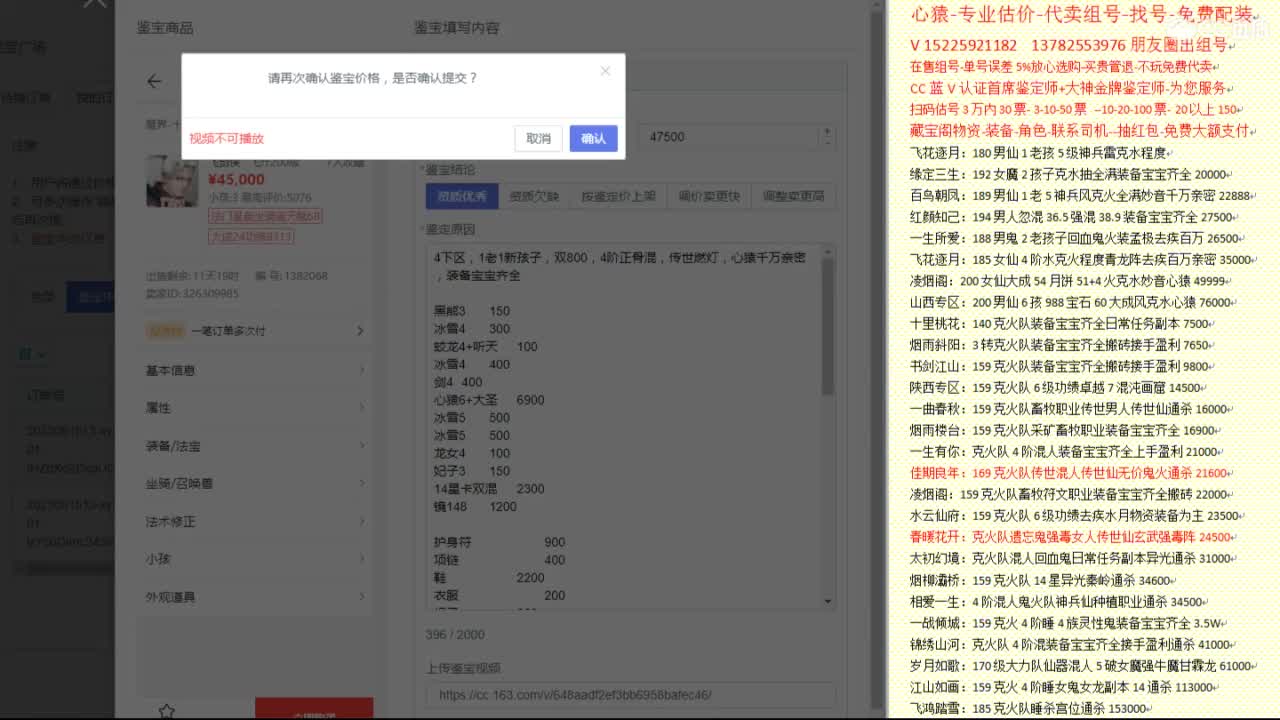Screen dimensions: 1280x720
Task: Expand the 法术修正 section
Action: coord(255,522)
